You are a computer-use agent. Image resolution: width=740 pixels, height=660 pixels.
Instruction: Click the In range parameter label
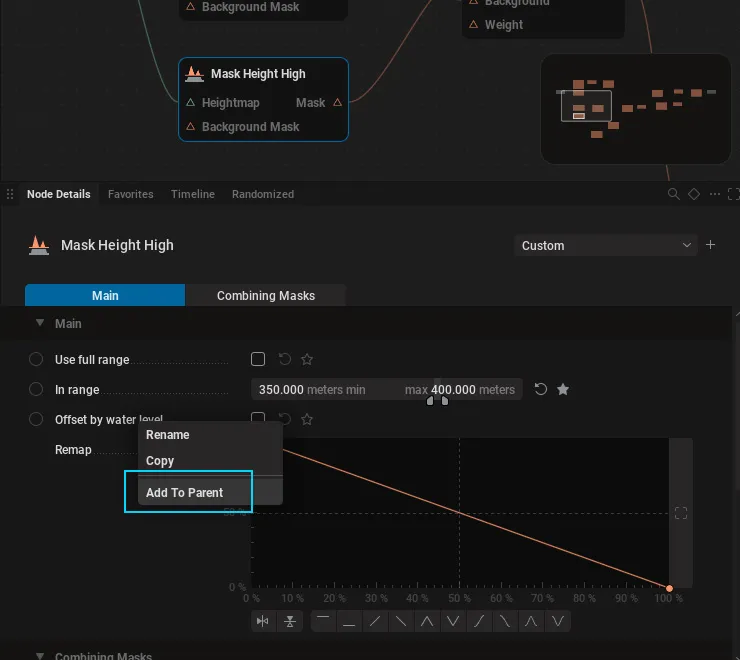(x=77, y=389)
